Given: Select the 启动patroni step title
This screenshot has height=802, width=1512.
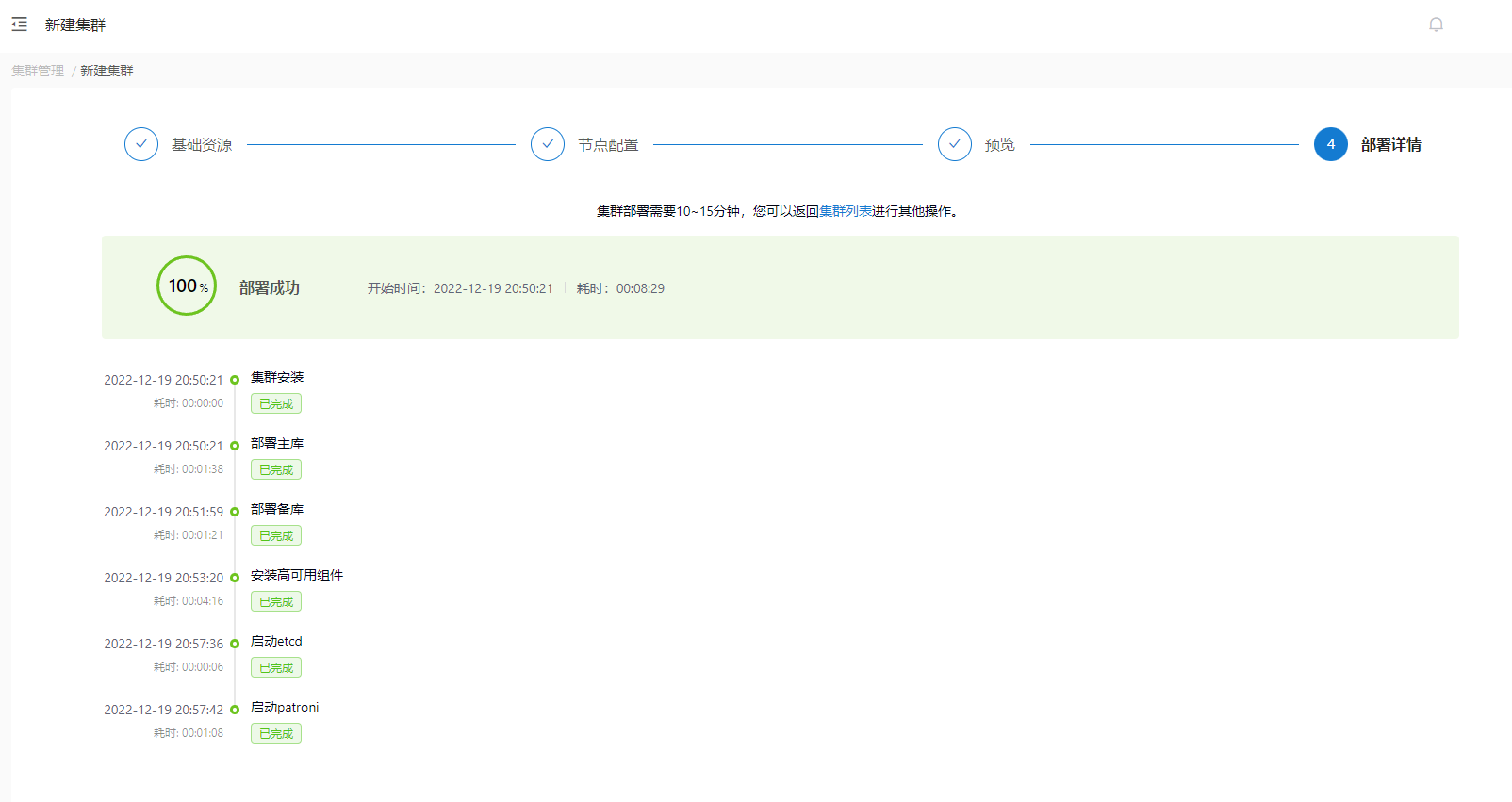Looking at the screenshot, I should click(x=285, y=707).
